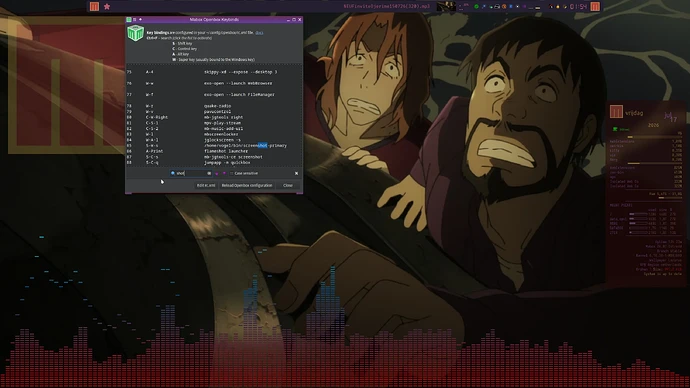
Task: Open the Mabox menu icon on the panel's left end
Action: coord(94,7)
